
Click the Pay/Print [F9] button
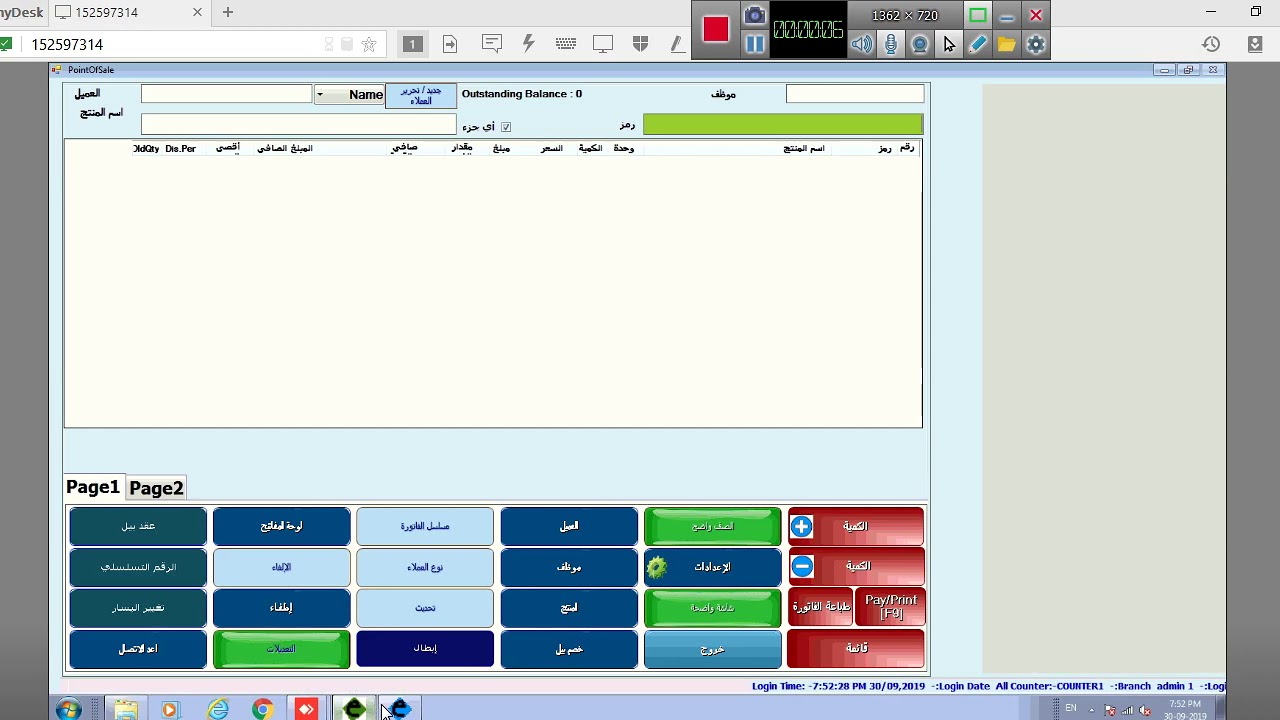[x=891, y=607]
